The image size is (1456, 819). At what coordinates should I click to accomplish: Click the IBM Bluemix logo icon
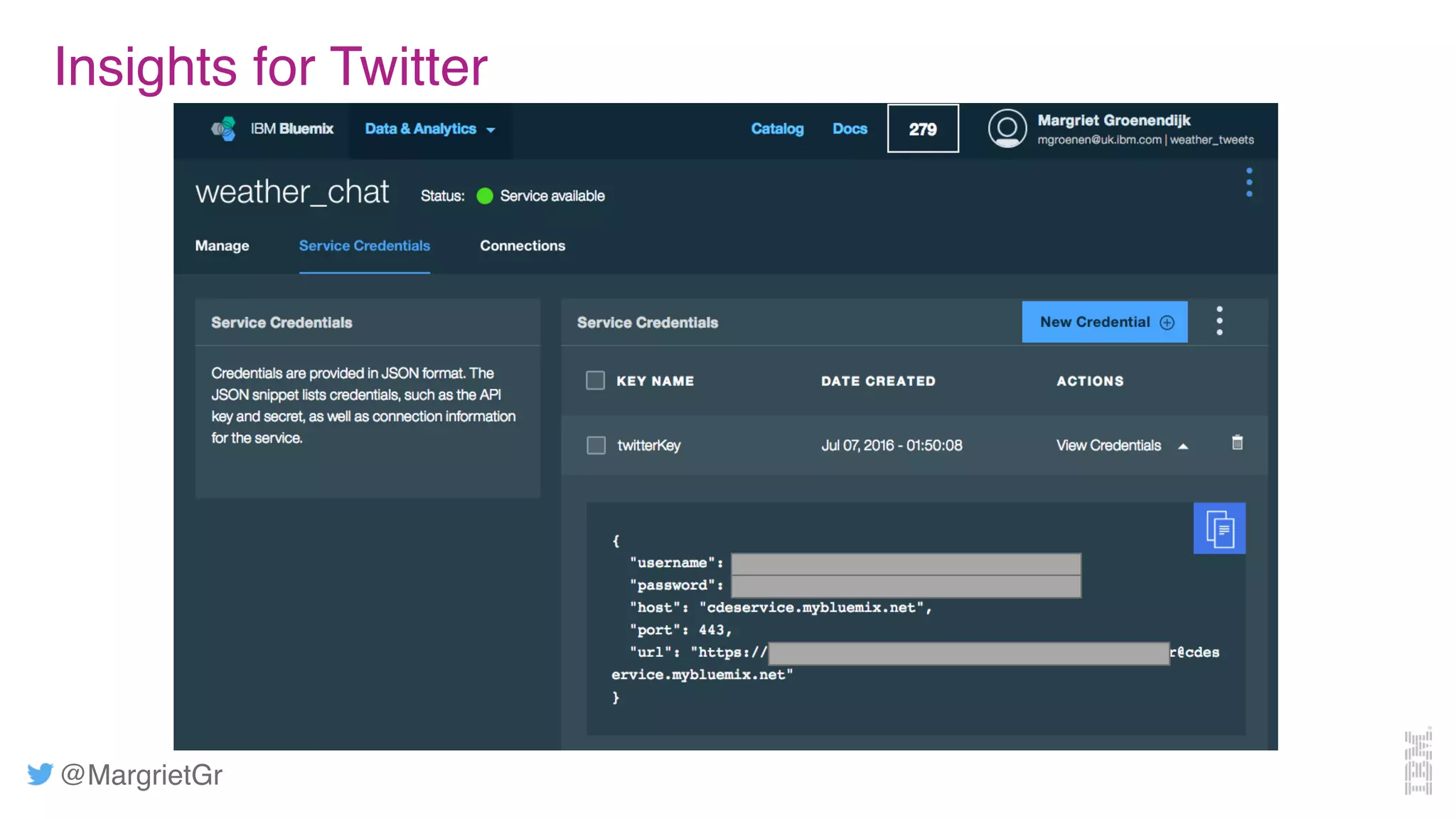point(223,129)
